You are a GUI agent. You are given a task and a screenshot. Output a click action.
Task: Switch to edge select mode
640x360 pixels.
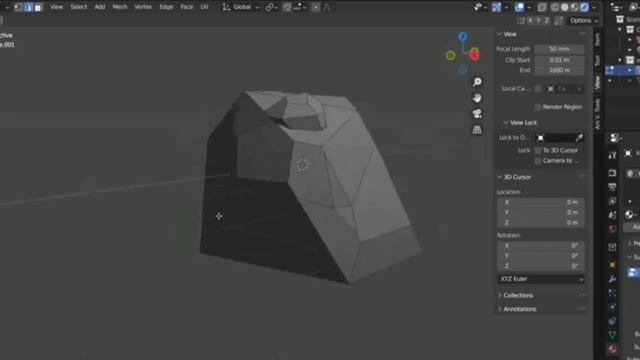pyautogui.click(x=28, y=7)
